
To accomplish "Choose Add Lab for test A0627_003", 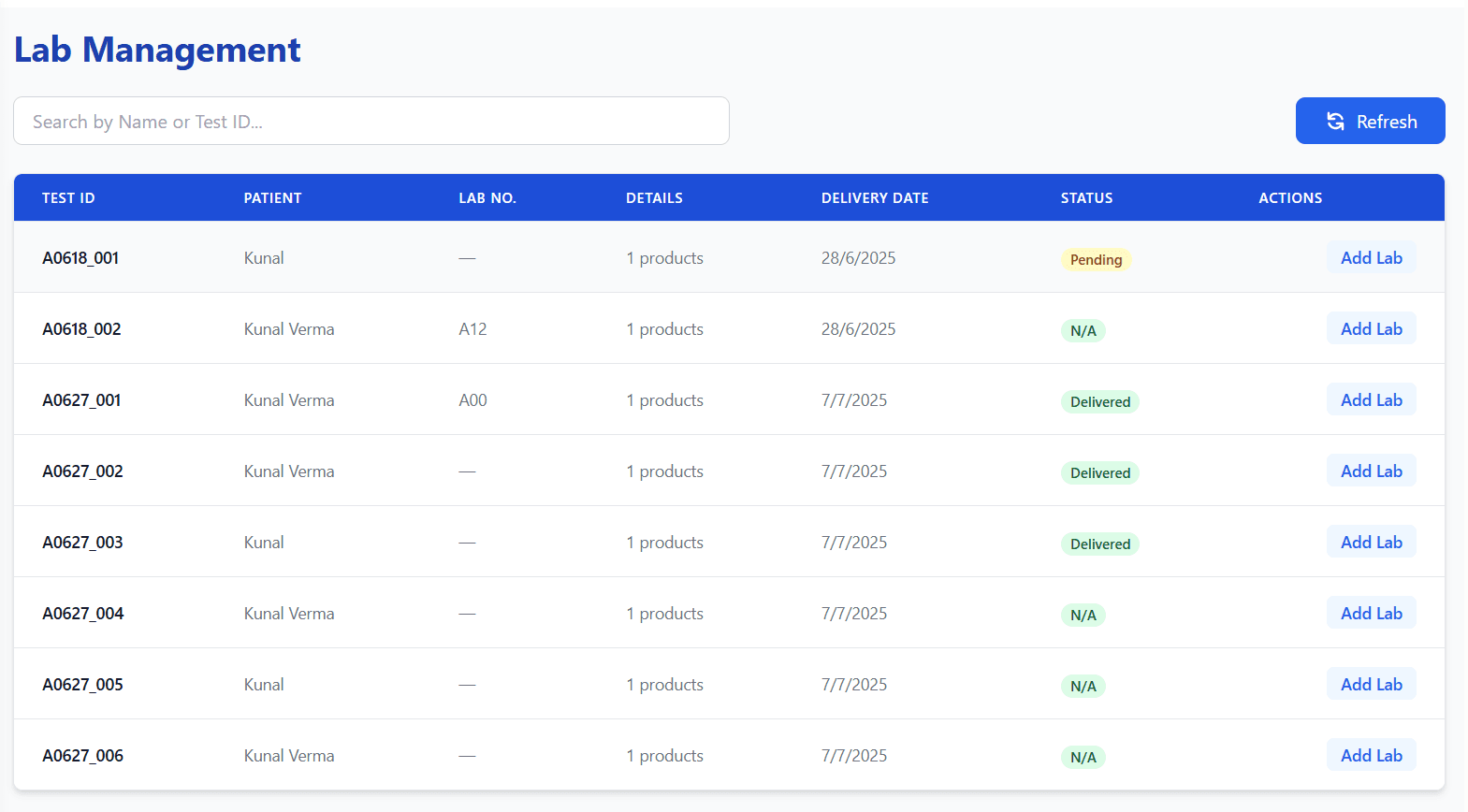I will [x=1371, y=543].
